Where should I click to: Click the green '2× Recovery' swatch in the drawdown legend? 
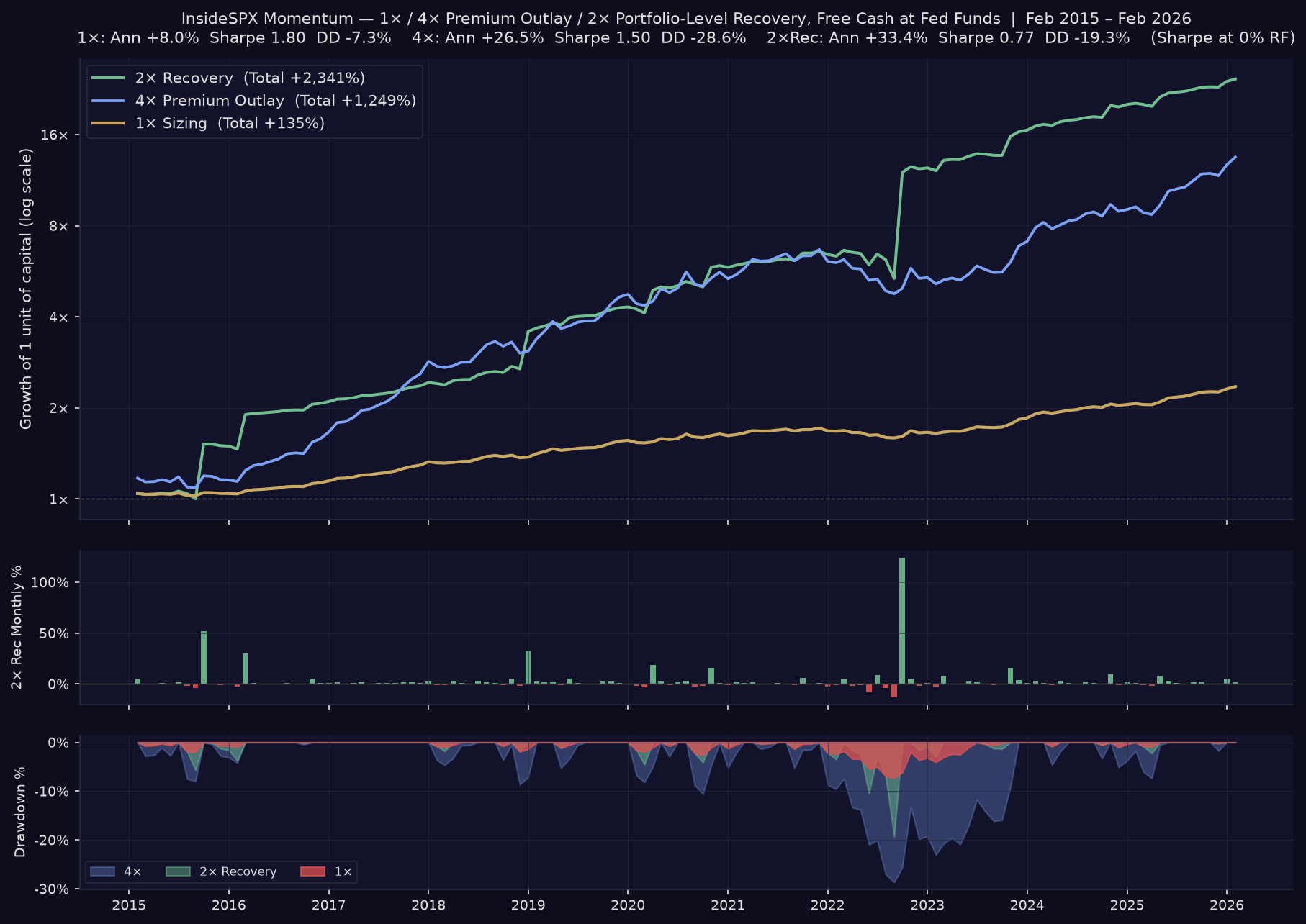pos(178,871)
